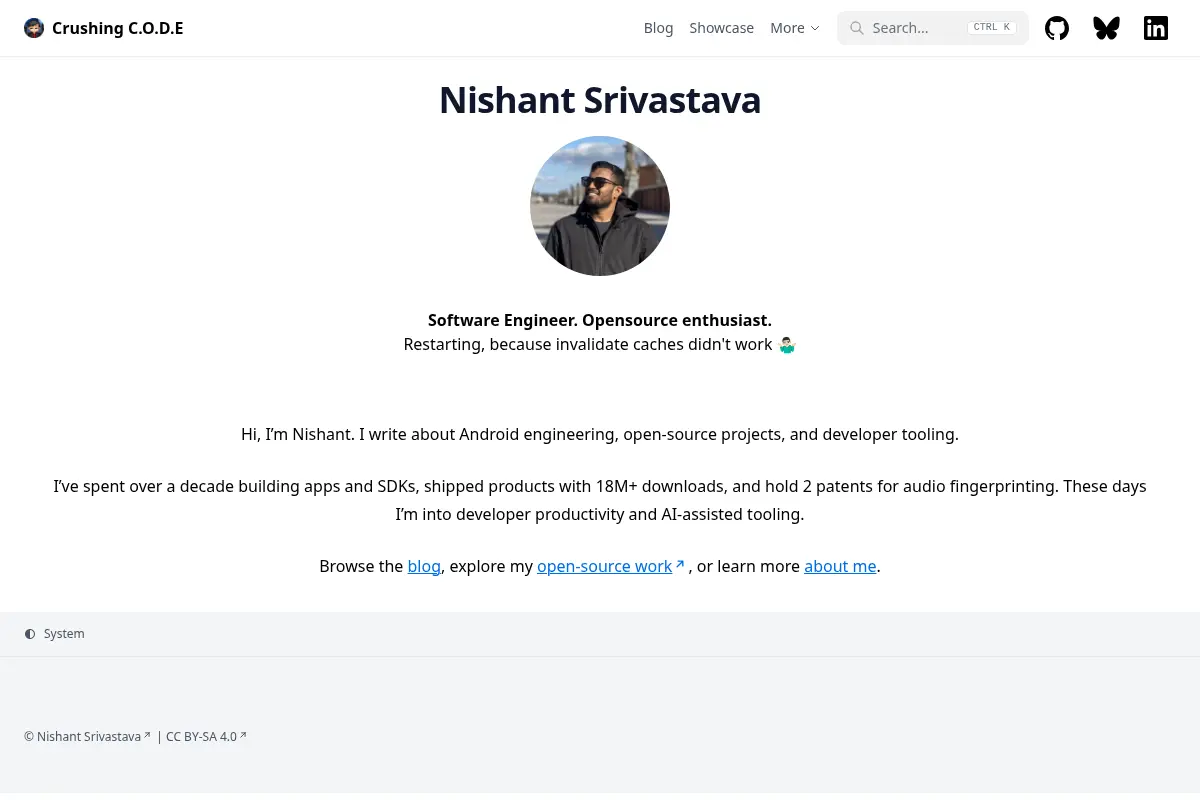Open the Showcase menu item
1200x800 pixels.
point(721,28)
